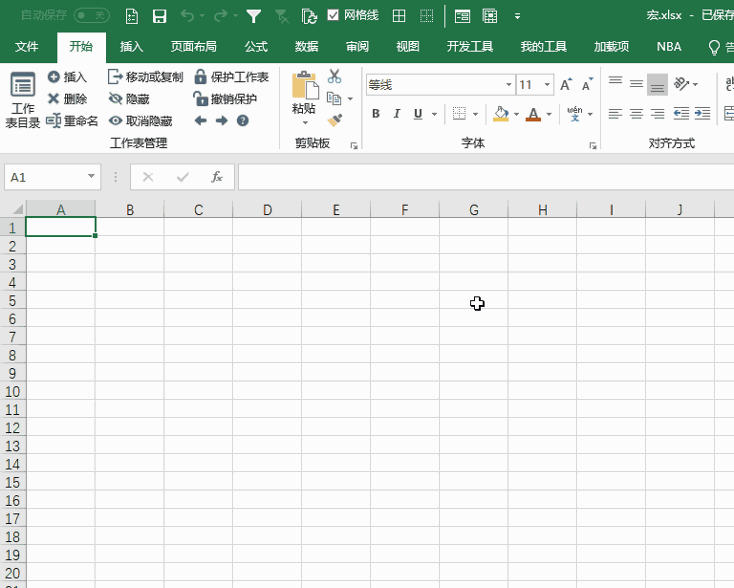Open the font name dropdown (等线)
This screenshot has height=588, width=734.
508,85
